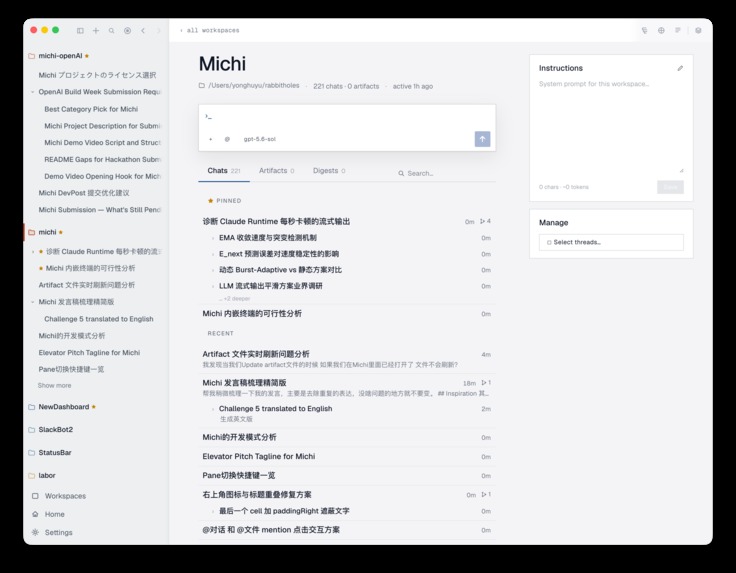The image size is (736, 573).
Task: Expand sidebar 诊断 Claude Runtime chevron
Action: (32, 252)
